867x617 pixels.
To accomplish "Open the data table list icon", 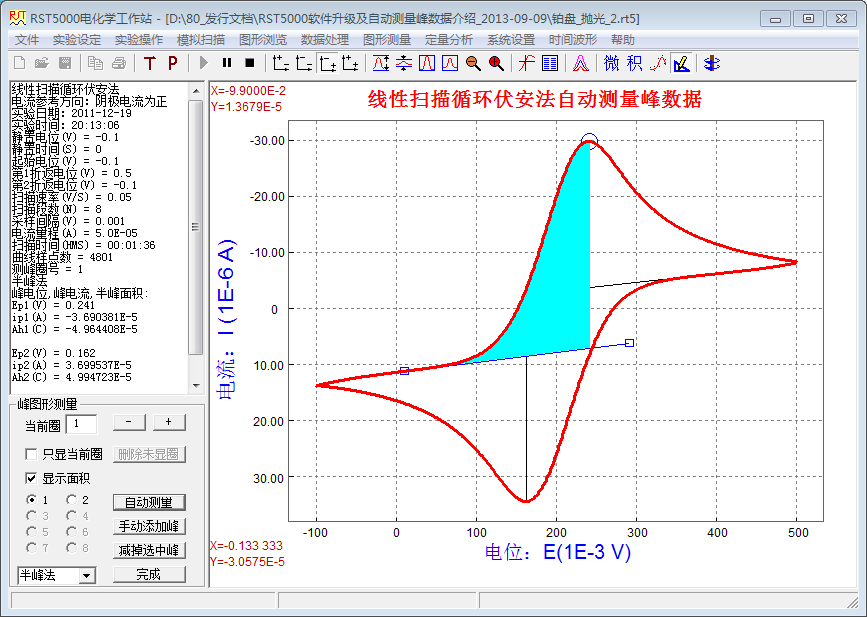I will (x=550, y=63).
